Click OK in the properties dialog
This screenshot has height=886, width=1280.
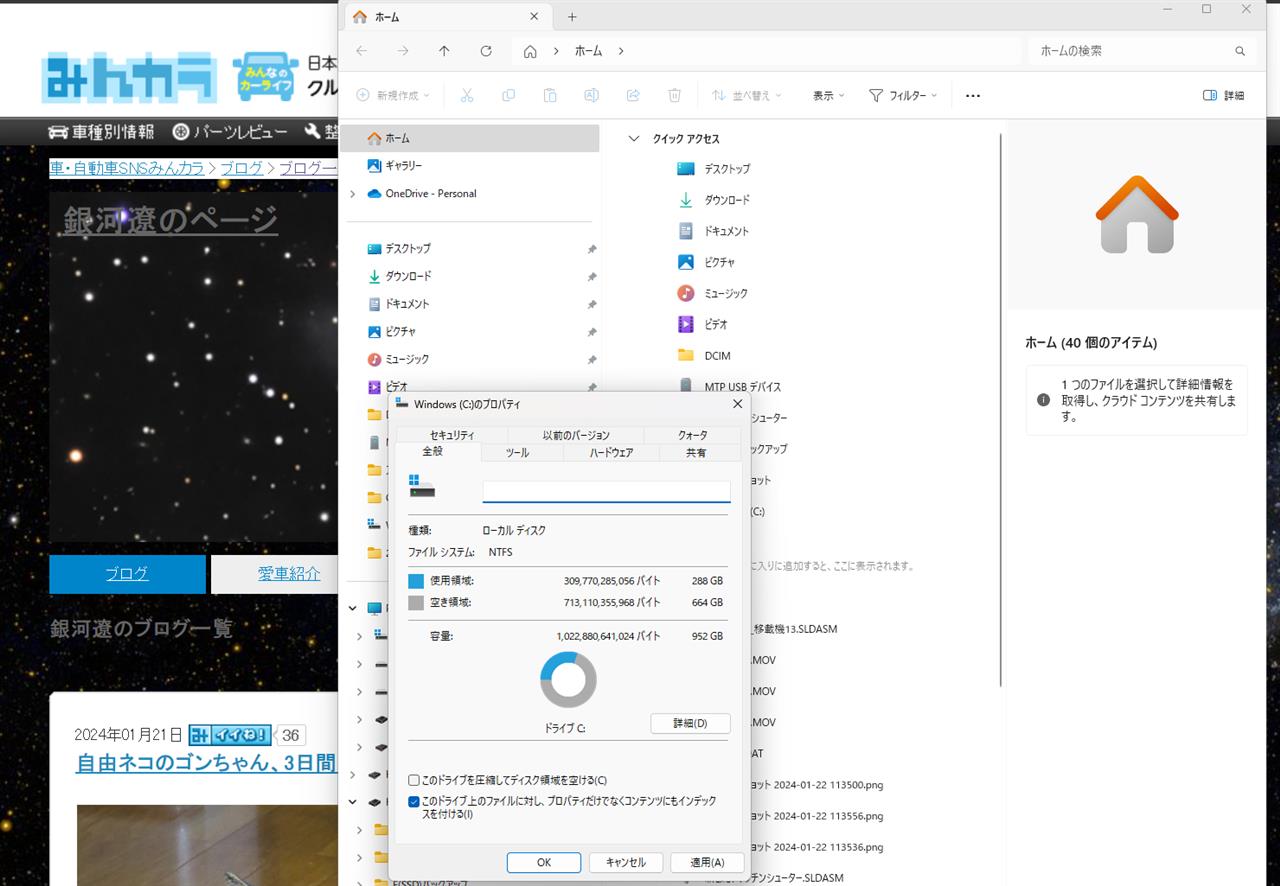click(544, 862)
